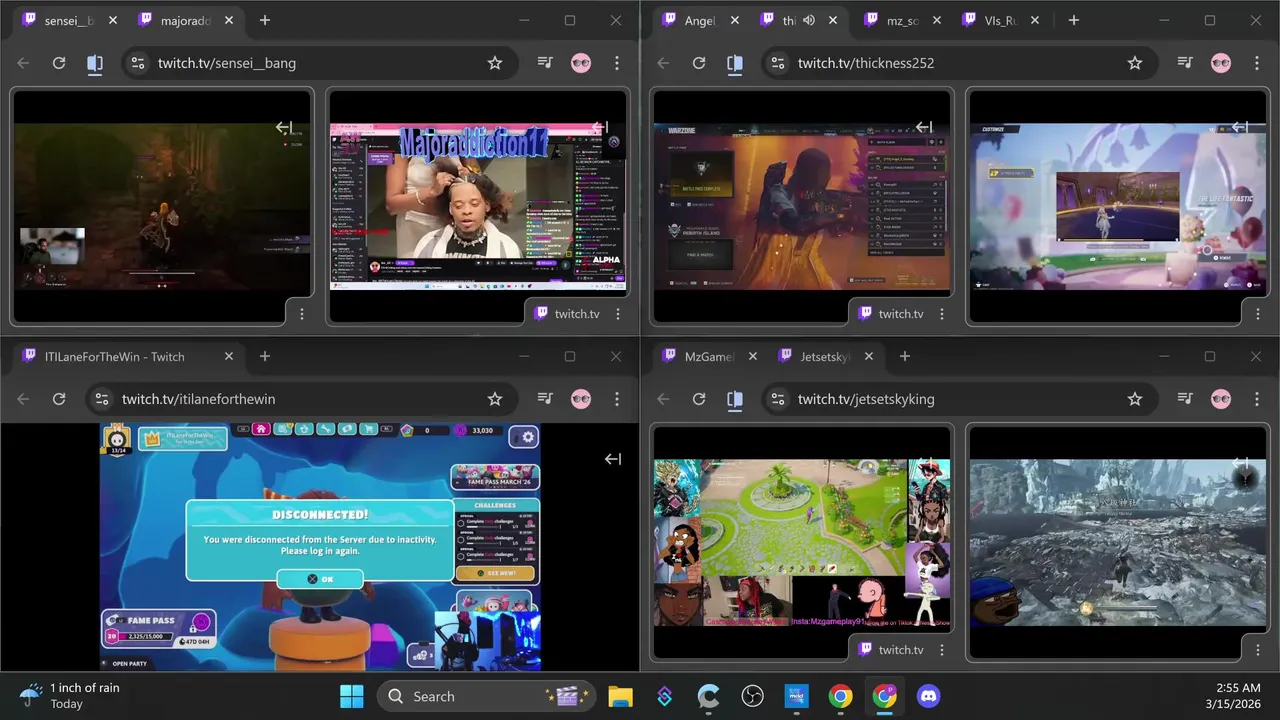This screenshot has height=720, width=1280.
Task: Reload the jetsetskyking page
Action: 699,399
